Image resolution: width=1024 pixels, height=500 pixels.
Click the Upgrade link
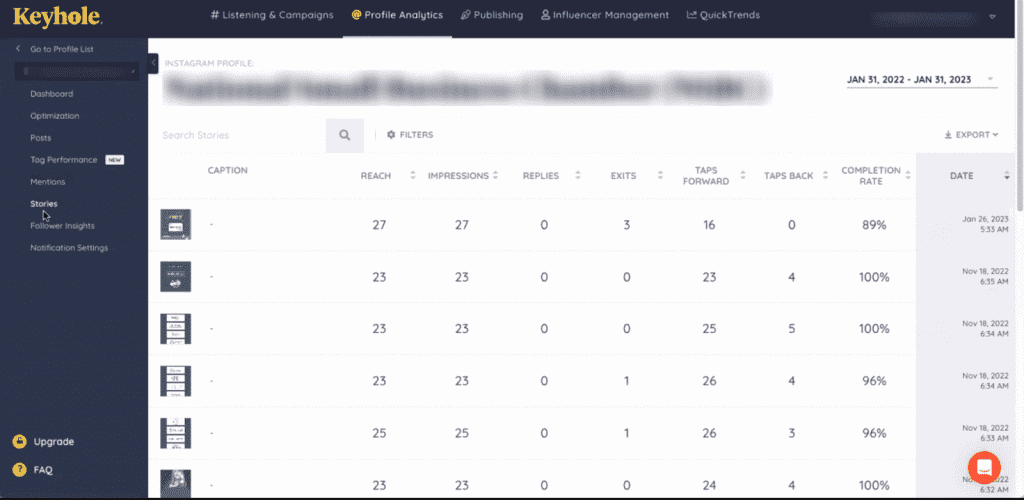click(54, 442)
